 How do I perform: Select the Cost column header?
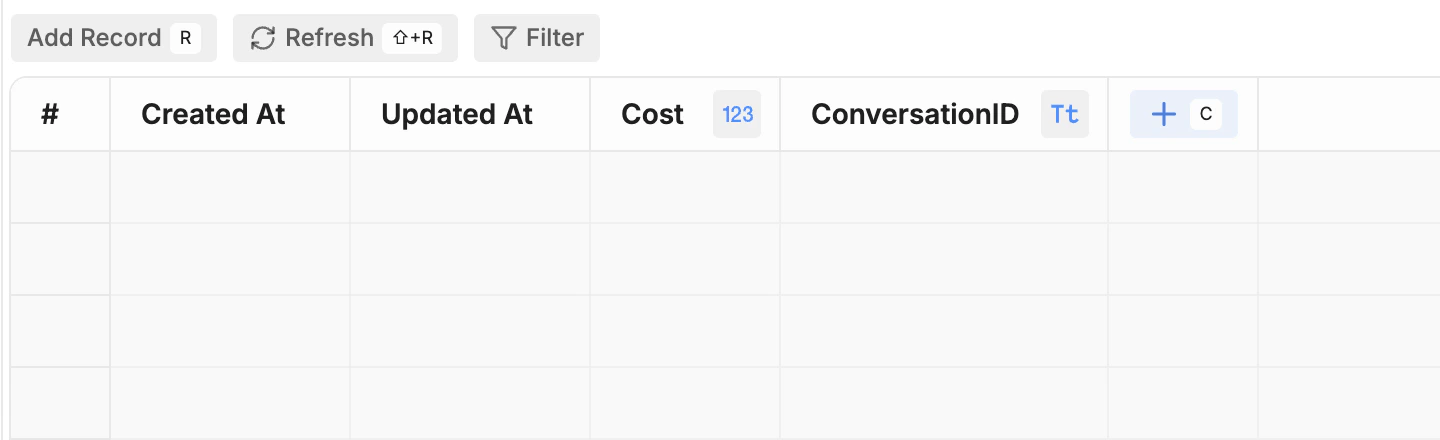(652, 114)
